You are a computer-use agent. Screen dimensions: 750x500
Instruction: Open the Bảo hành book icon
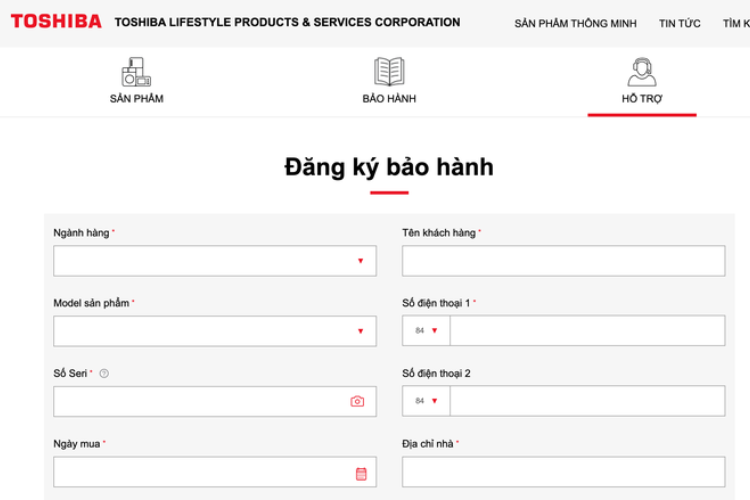(389, 71)
